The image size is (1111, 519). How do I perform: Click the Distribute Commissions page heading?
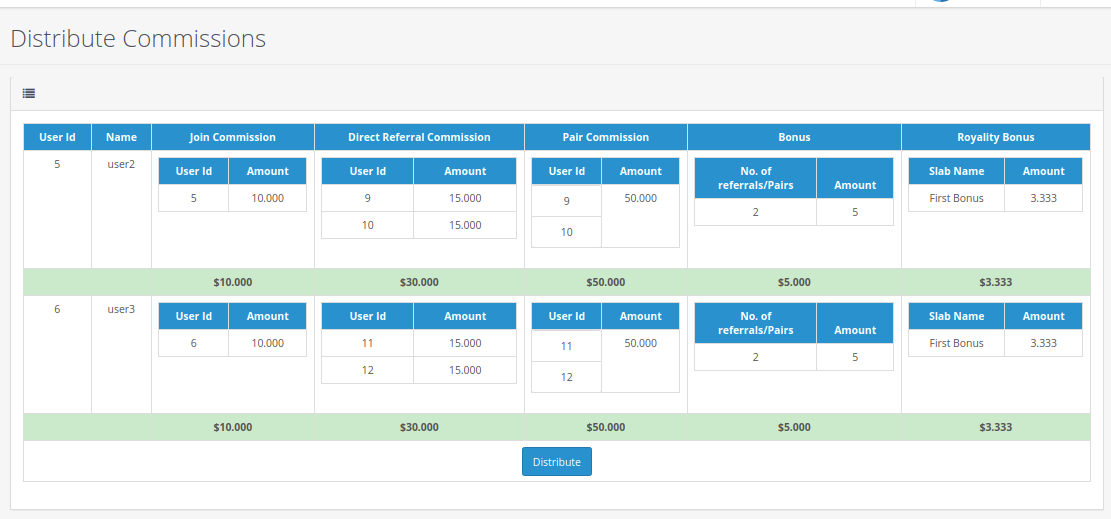pos(138,39)
